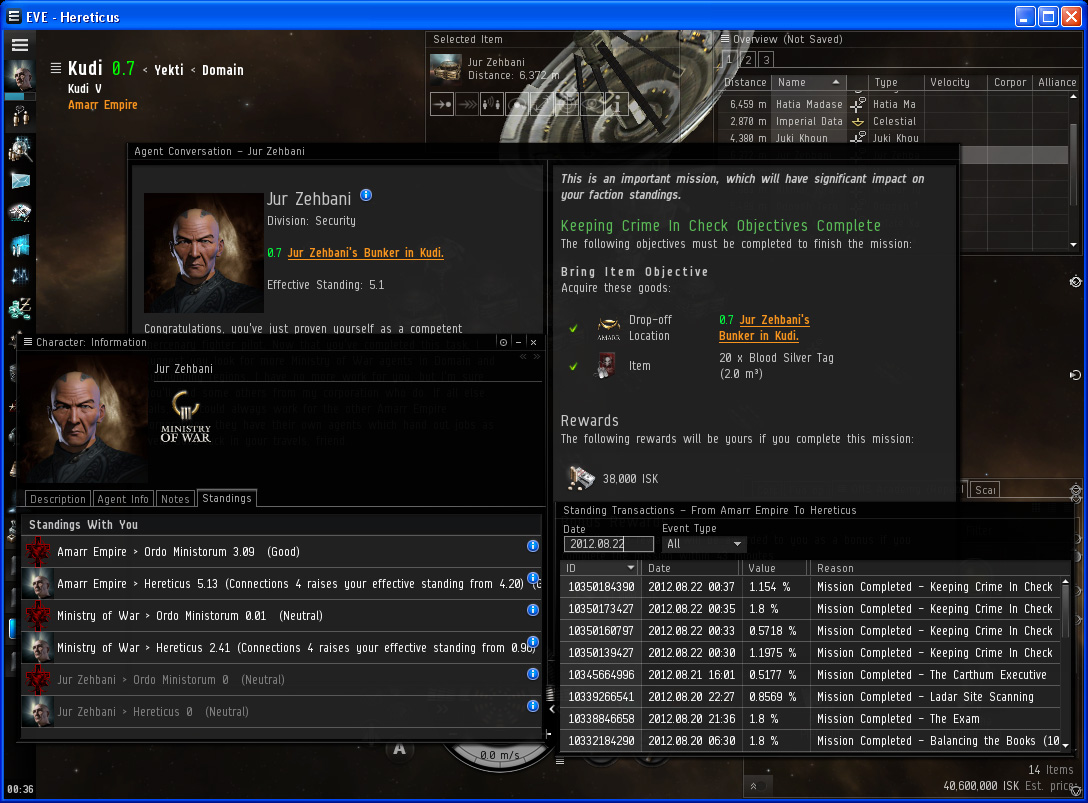Select Ministry of War > Hereticus 2.41 row
1088x803 pixels.
[x=281, y=648]
